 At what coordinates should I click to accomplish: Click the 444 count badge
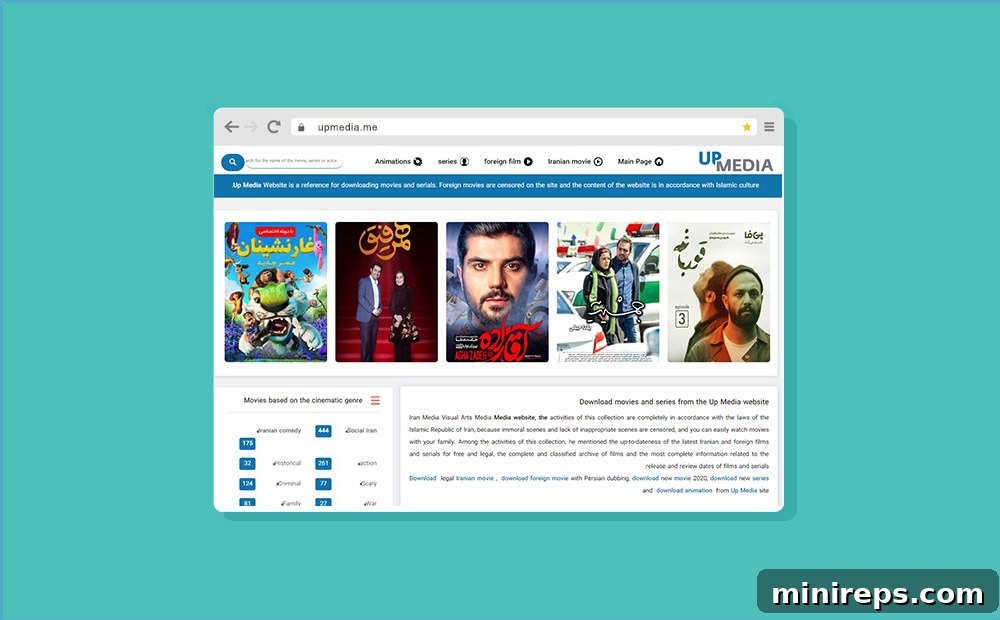323,431
